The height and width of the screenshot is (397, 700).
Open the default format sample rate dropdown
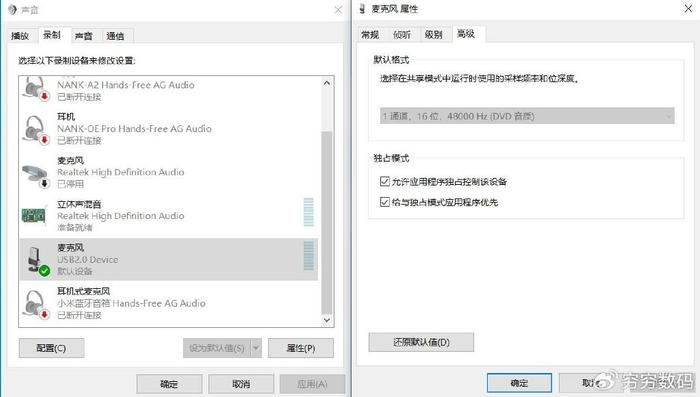click(x=527, y=116)
